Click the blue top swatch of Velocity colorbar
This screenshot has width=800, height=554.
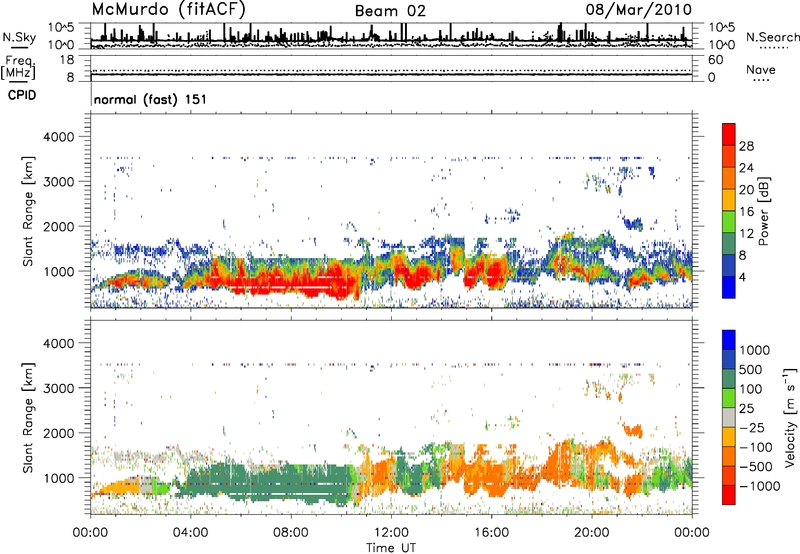pyautogui.click(x=729, y=340)
